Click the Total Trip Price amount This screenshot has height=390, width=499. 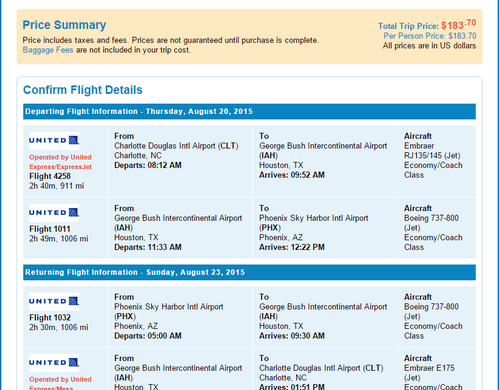458,25
